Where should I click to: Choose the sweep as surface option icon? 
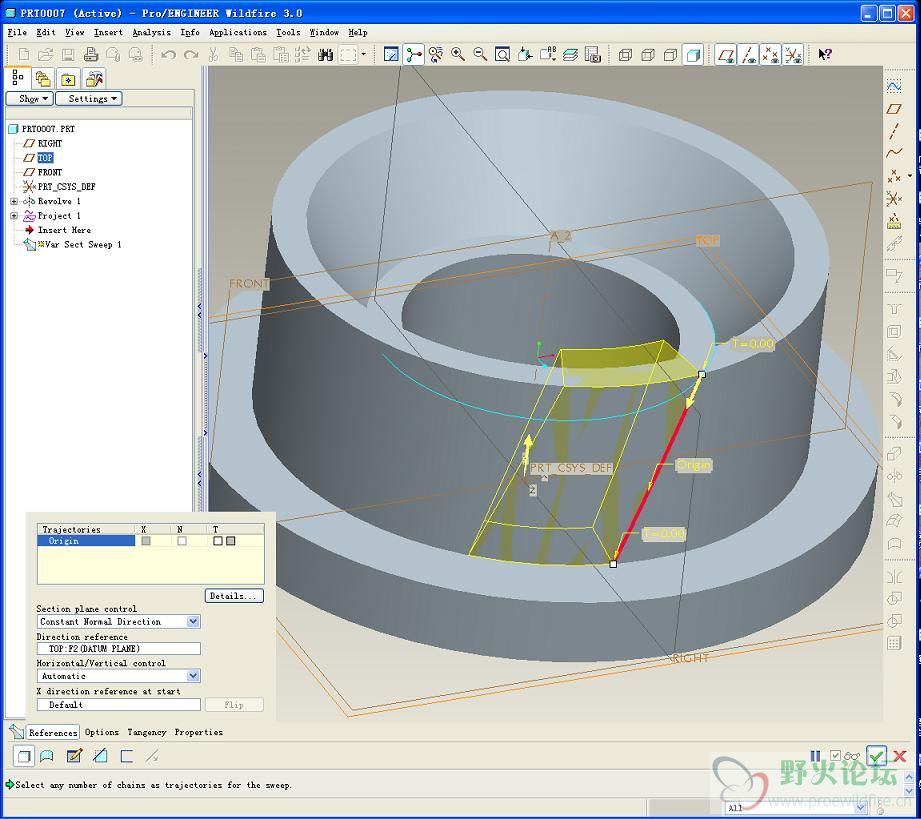tap(46, 756)
